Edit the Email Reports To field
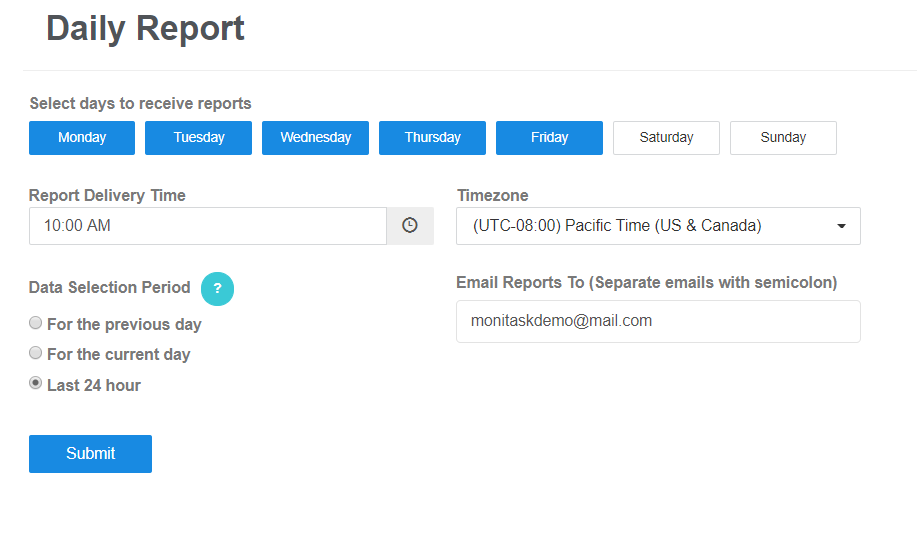 [658, 321]
